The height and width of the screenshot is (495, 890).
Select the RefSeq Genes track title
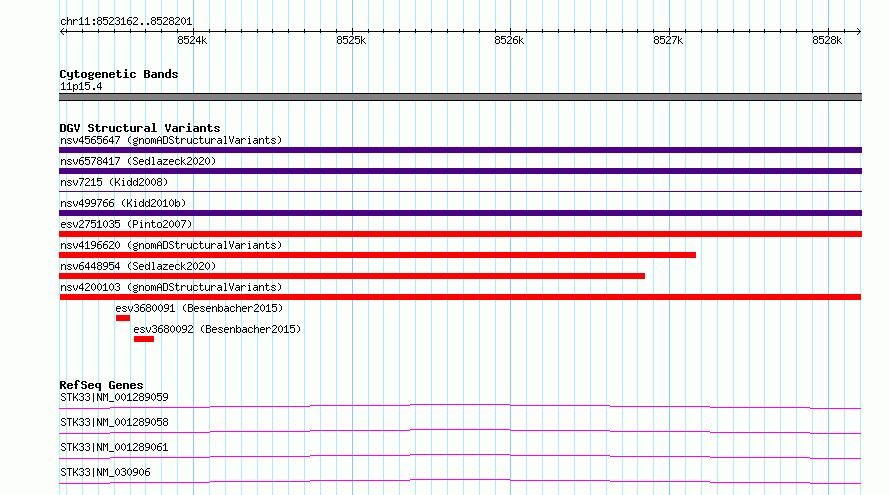101,385
